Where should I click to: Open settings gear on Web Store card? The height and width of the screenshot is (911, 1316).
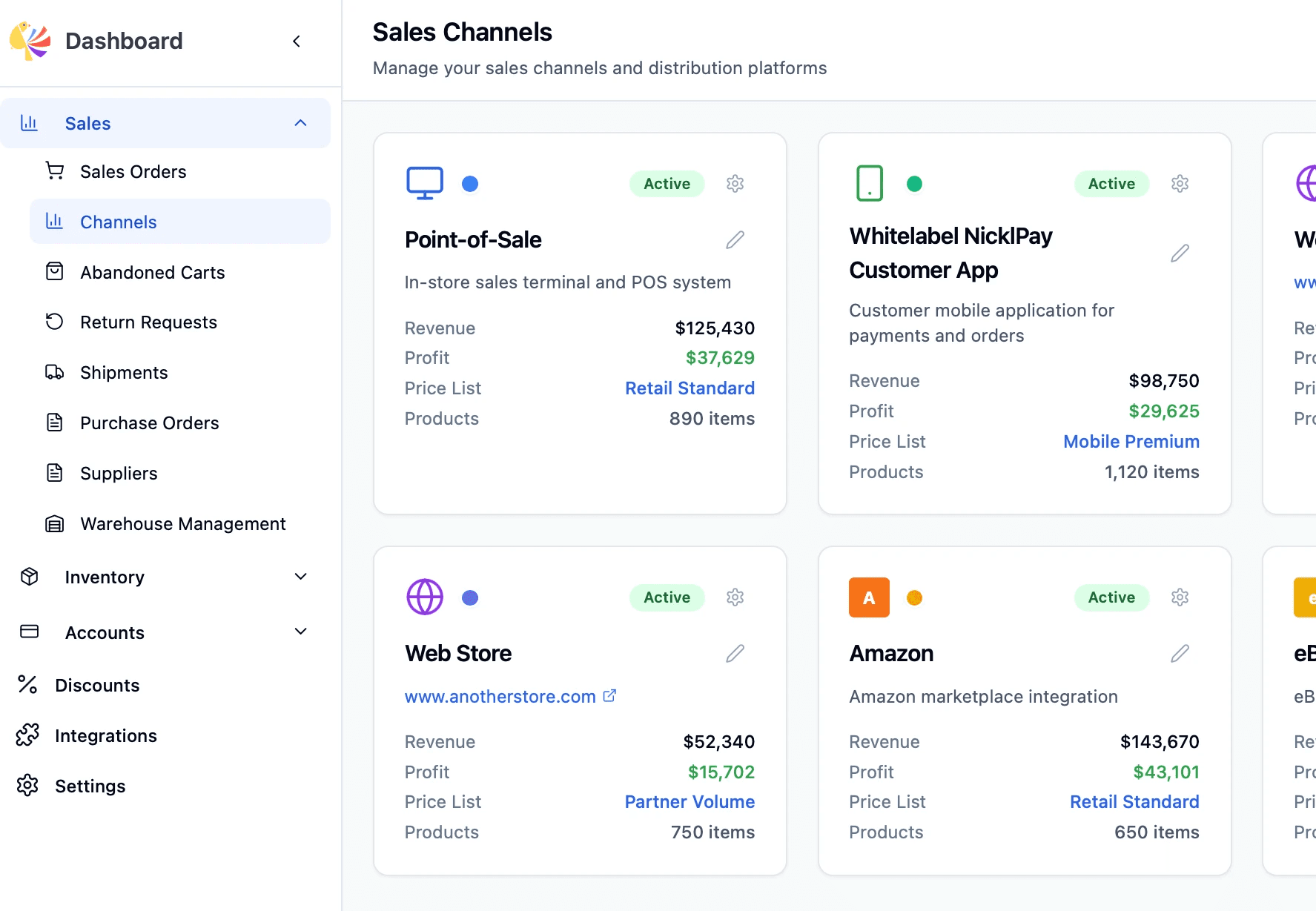735,597
